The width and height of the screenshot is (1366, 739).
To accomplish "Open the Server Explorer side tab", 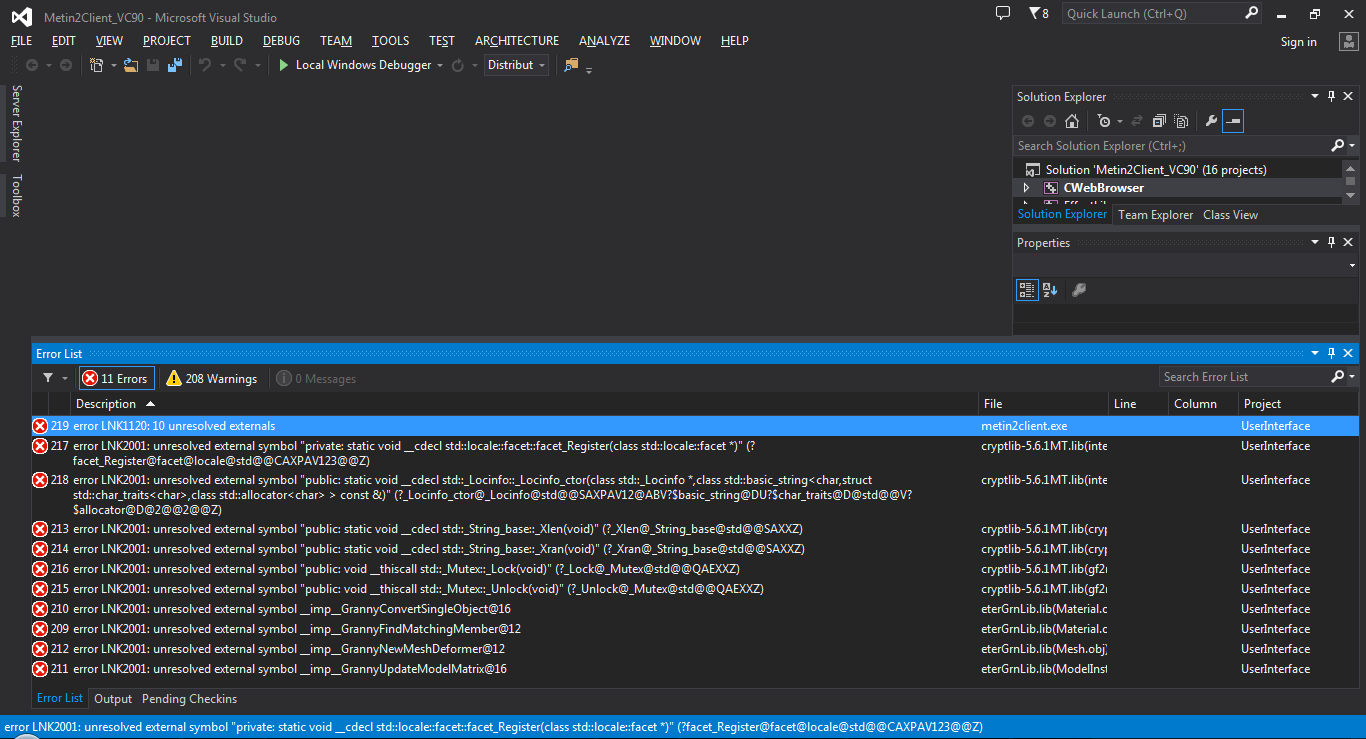I will coord(16,124).
